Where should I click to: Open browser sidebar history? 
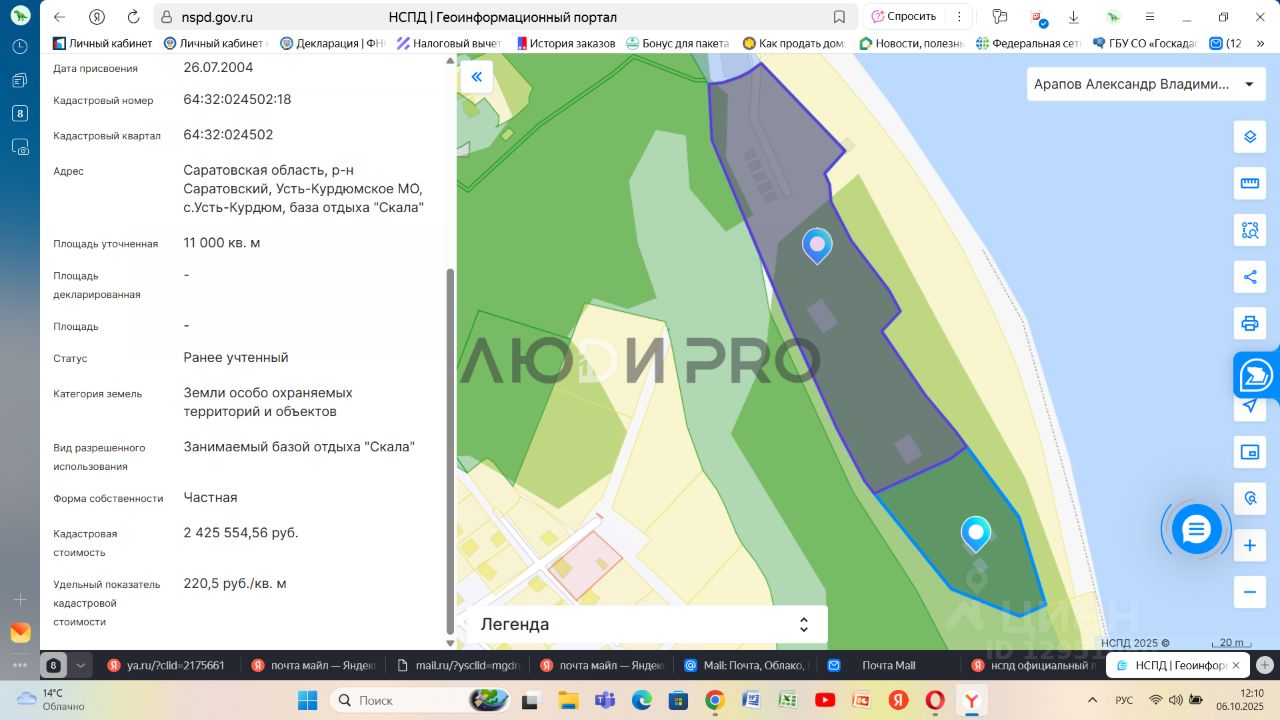pos(20,46)
